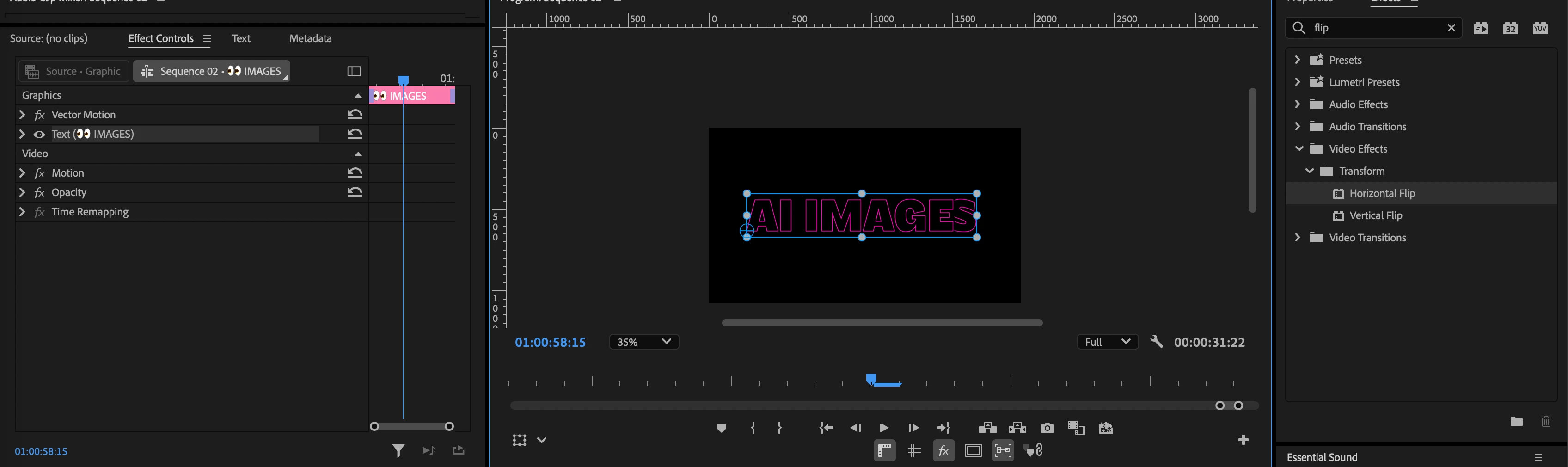
Task: Toggle visibility of the Text IMAGES layer
Action: (x=40, y=134)
